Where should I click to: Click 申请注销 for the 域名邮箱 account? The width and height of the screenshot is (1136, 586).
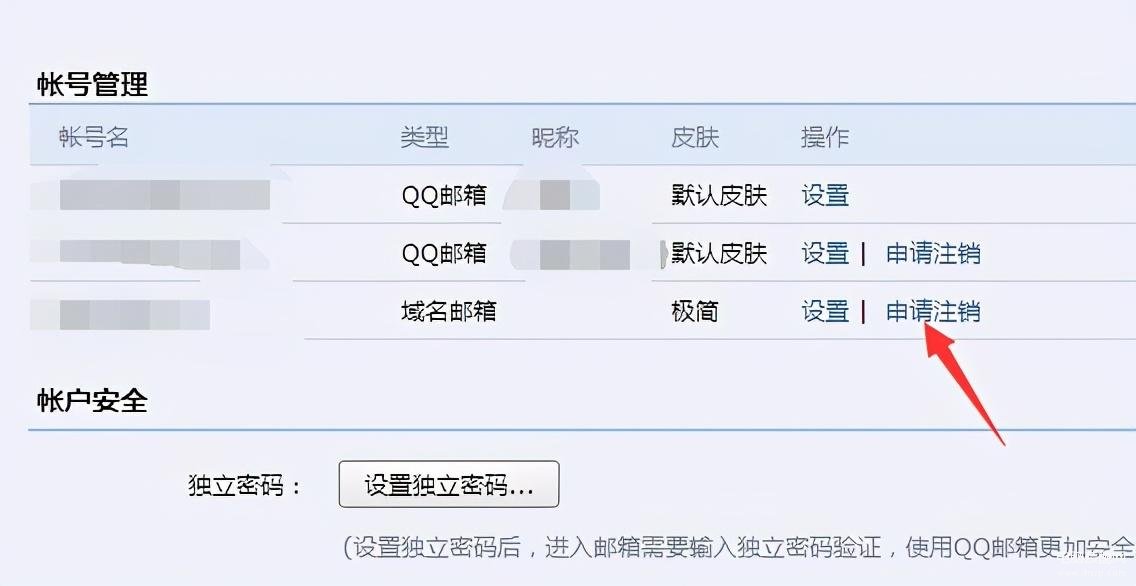[933, 311]
